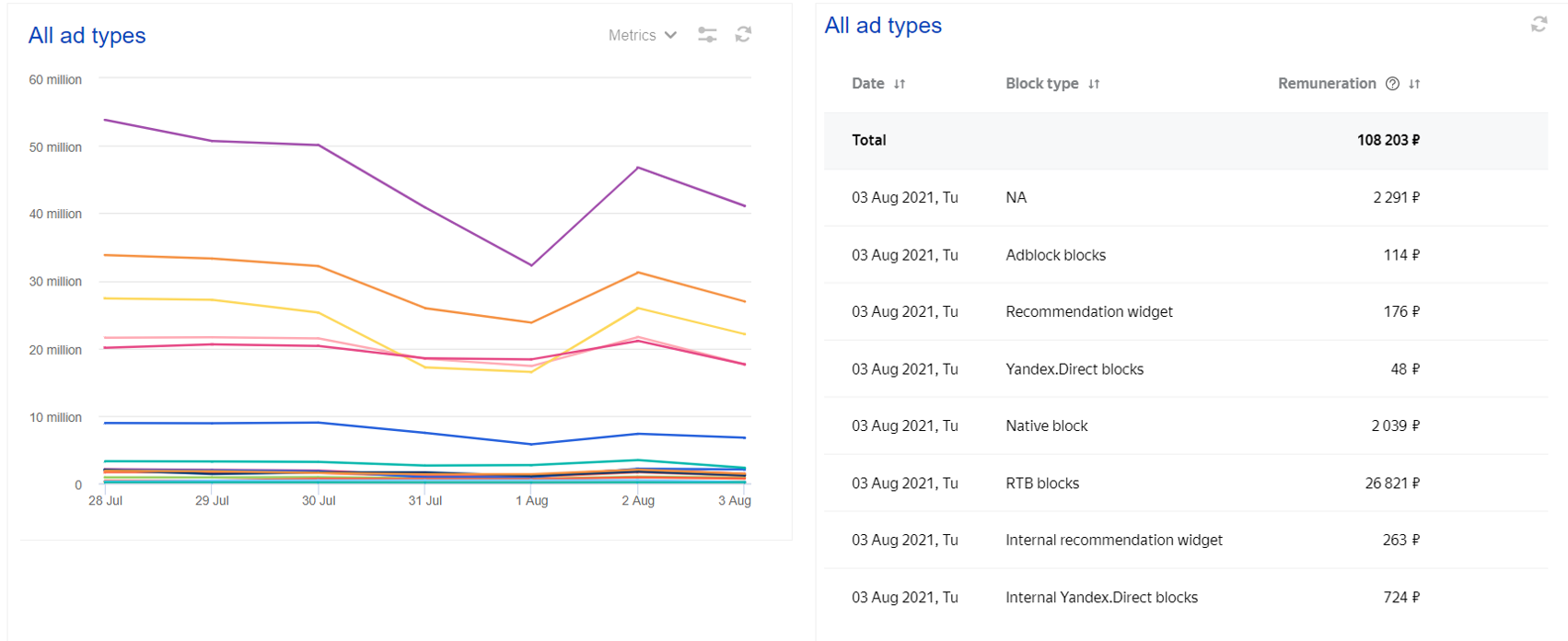Click the Remuneration column header

pyautogui.click(x=1326, y=84)
